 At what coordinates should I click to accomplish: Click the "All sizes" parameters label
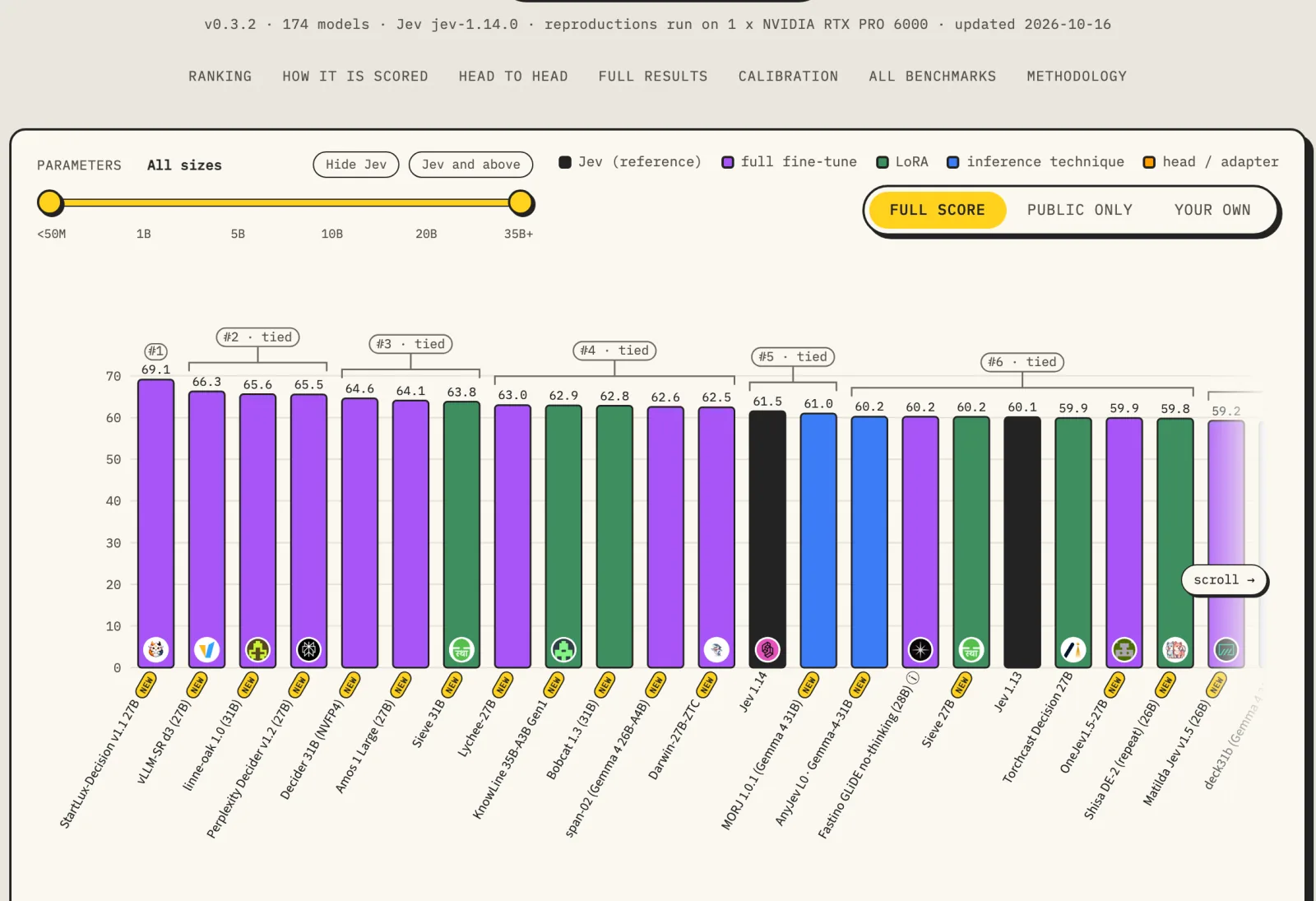(184, 165)
